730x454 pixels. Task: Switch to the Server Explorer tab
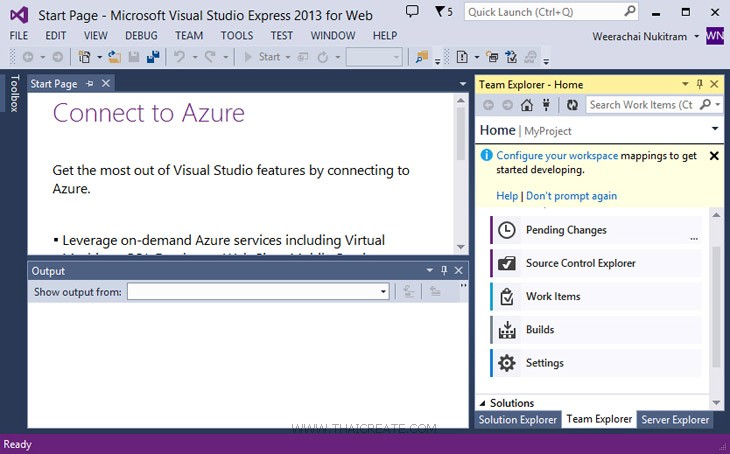675,420
